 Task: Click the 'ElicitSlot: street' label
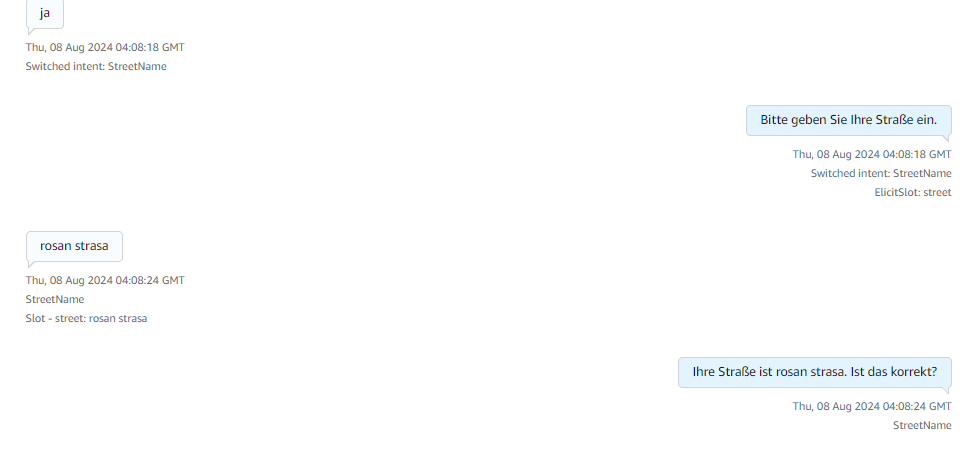pyautogui.click(x=913, y=192)
